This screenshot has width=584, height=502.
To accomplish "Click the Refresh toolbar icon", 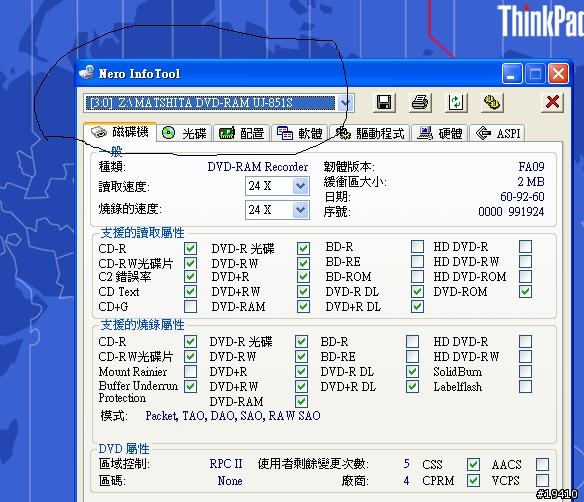I will click(456, 102).
